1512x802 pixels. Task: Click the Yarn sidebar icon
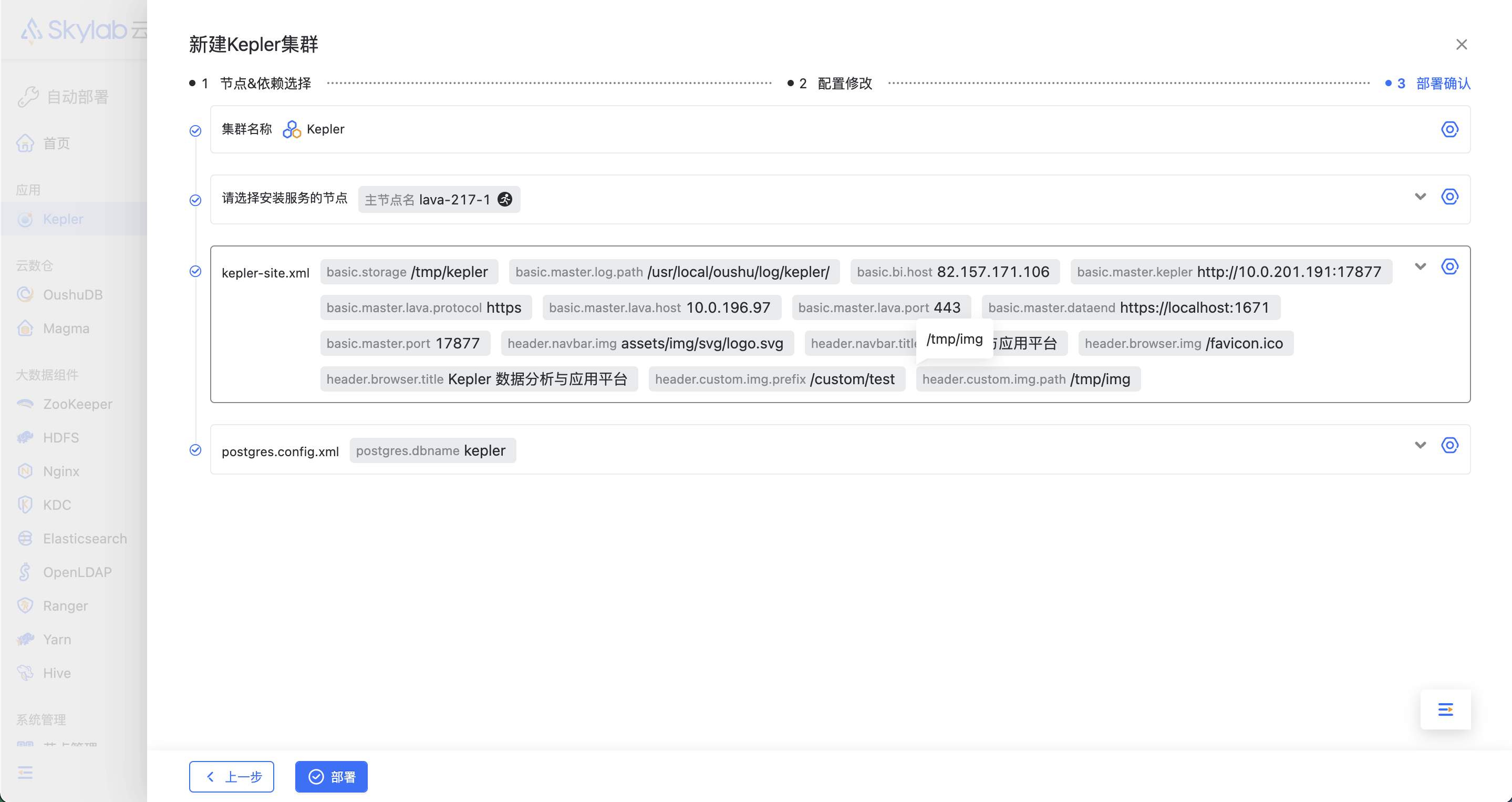(25, 640)
